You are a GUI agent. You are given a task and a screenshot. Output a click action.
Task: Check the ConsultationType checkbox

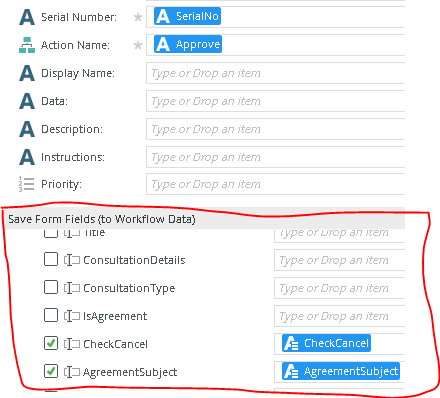pos(51,287)
